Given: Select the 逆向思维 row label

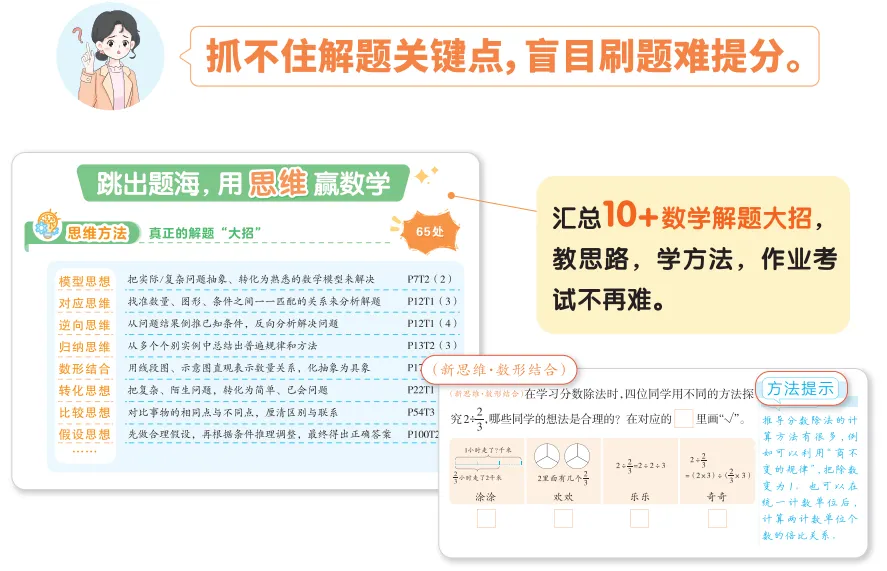Looking at the screenshot, I should [x=84, y=325].
